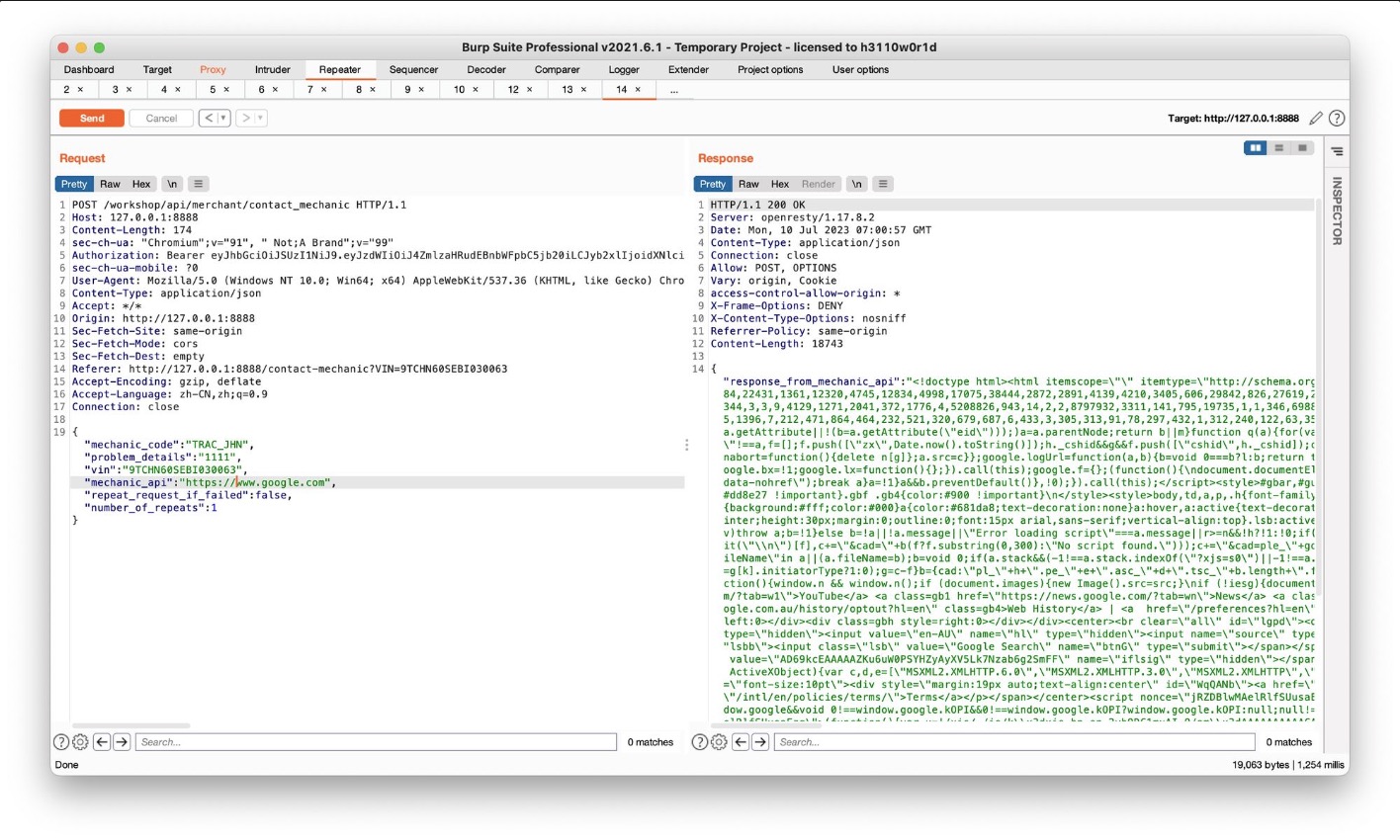
Task: Open the Intruder tab
Action: click(x=273, y=70)
